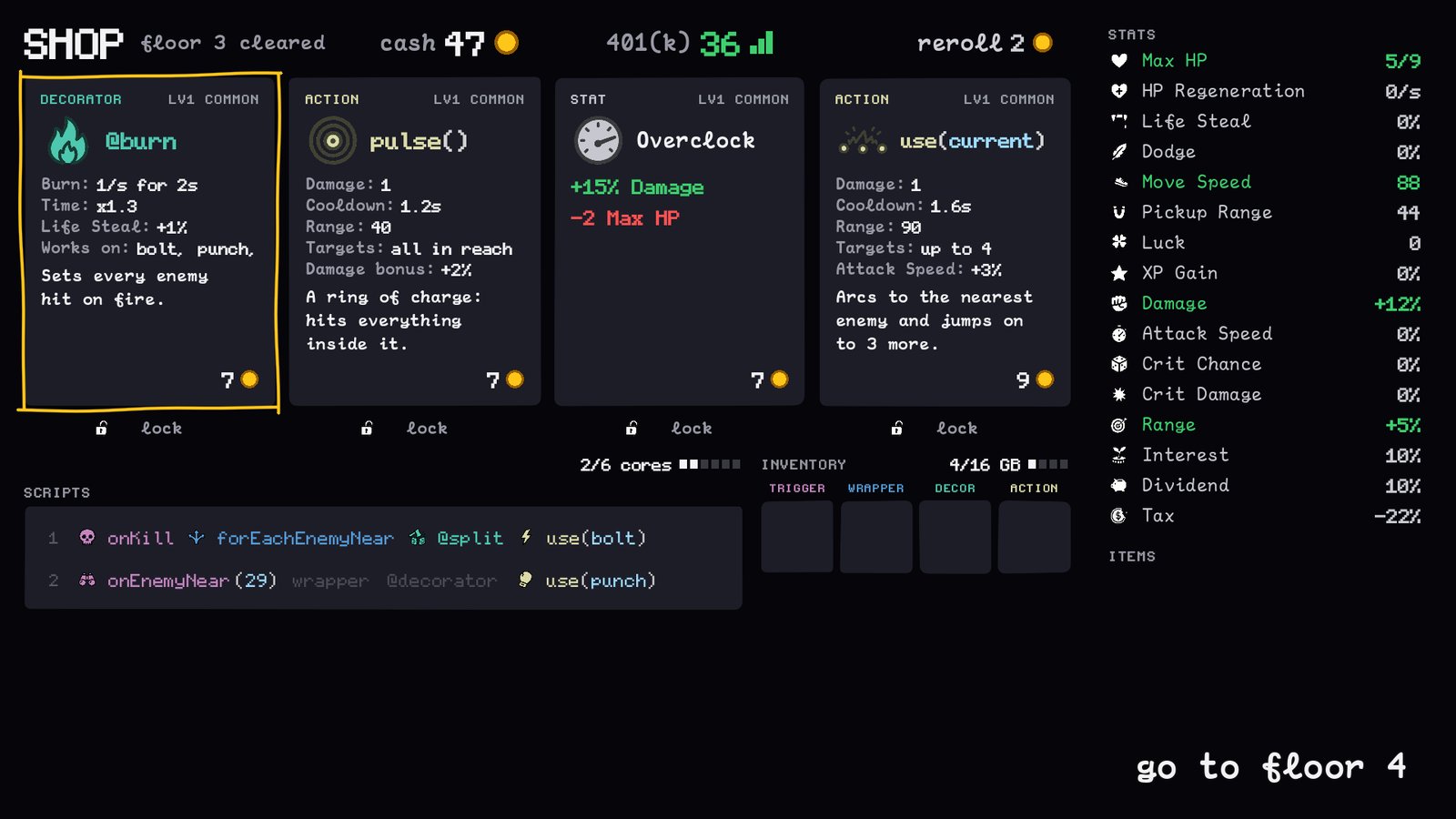Click the empty @decorator slot in script 2
Screen dimensions: 1456x819
tap(441, 581)
